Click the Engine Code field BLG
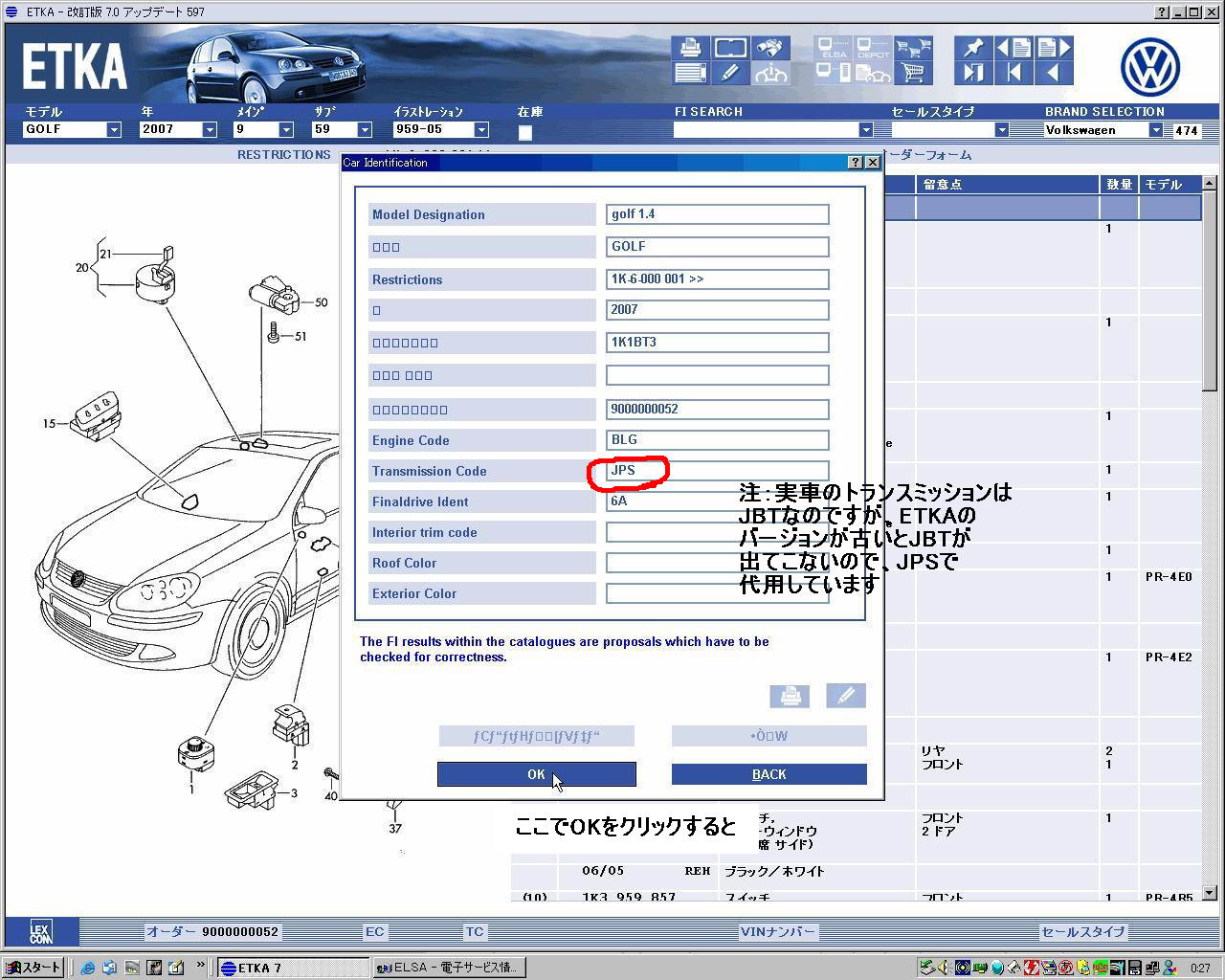 (x=717, y=440)
